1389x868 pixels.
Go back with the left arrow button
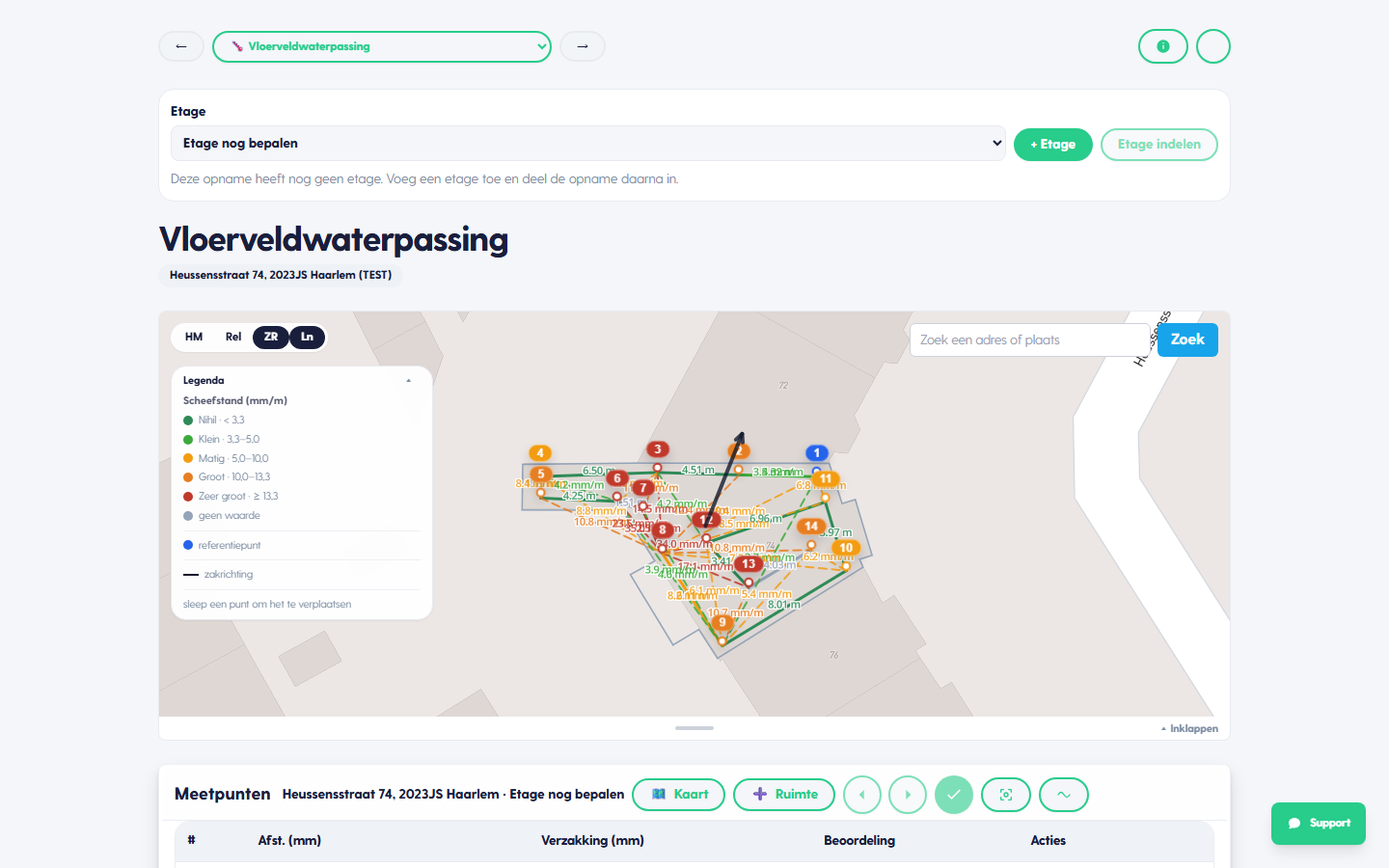tap(181, 46)
